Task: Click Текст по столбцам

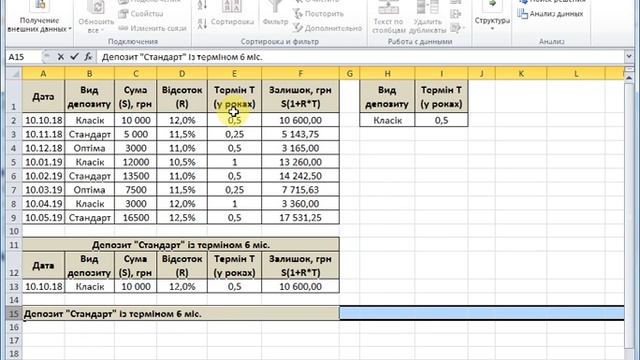Action: pyautogui.click(x=388, y=17)
